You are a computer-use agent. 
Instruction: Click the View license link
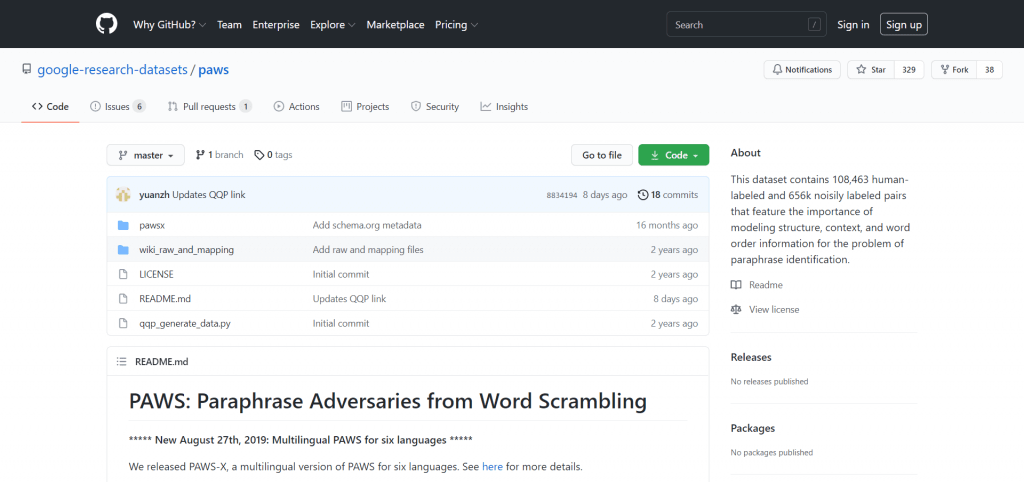[x=774, y=310]
